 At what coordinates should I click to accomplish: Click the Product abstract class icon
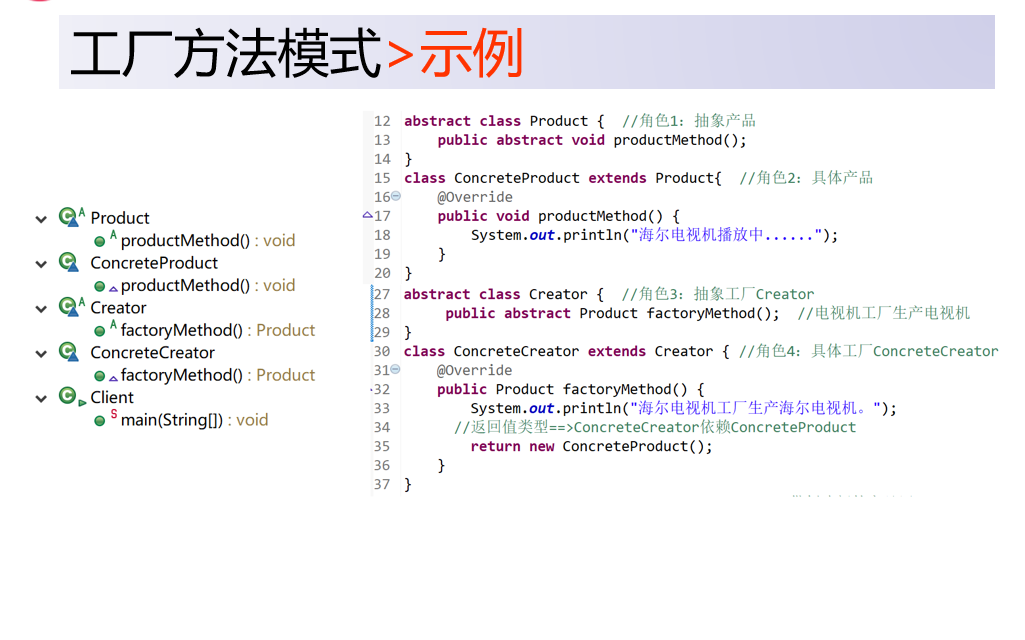tap(70, 216)
